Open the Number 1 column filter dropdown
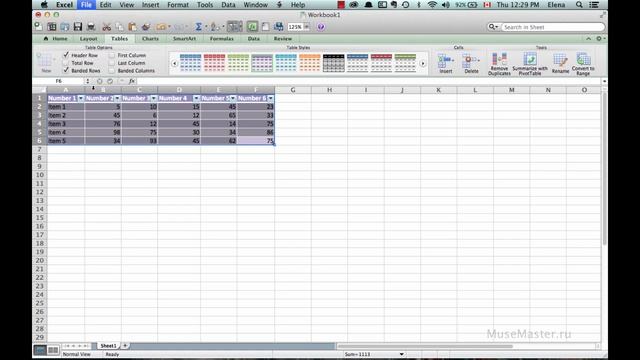 (81, 98)
